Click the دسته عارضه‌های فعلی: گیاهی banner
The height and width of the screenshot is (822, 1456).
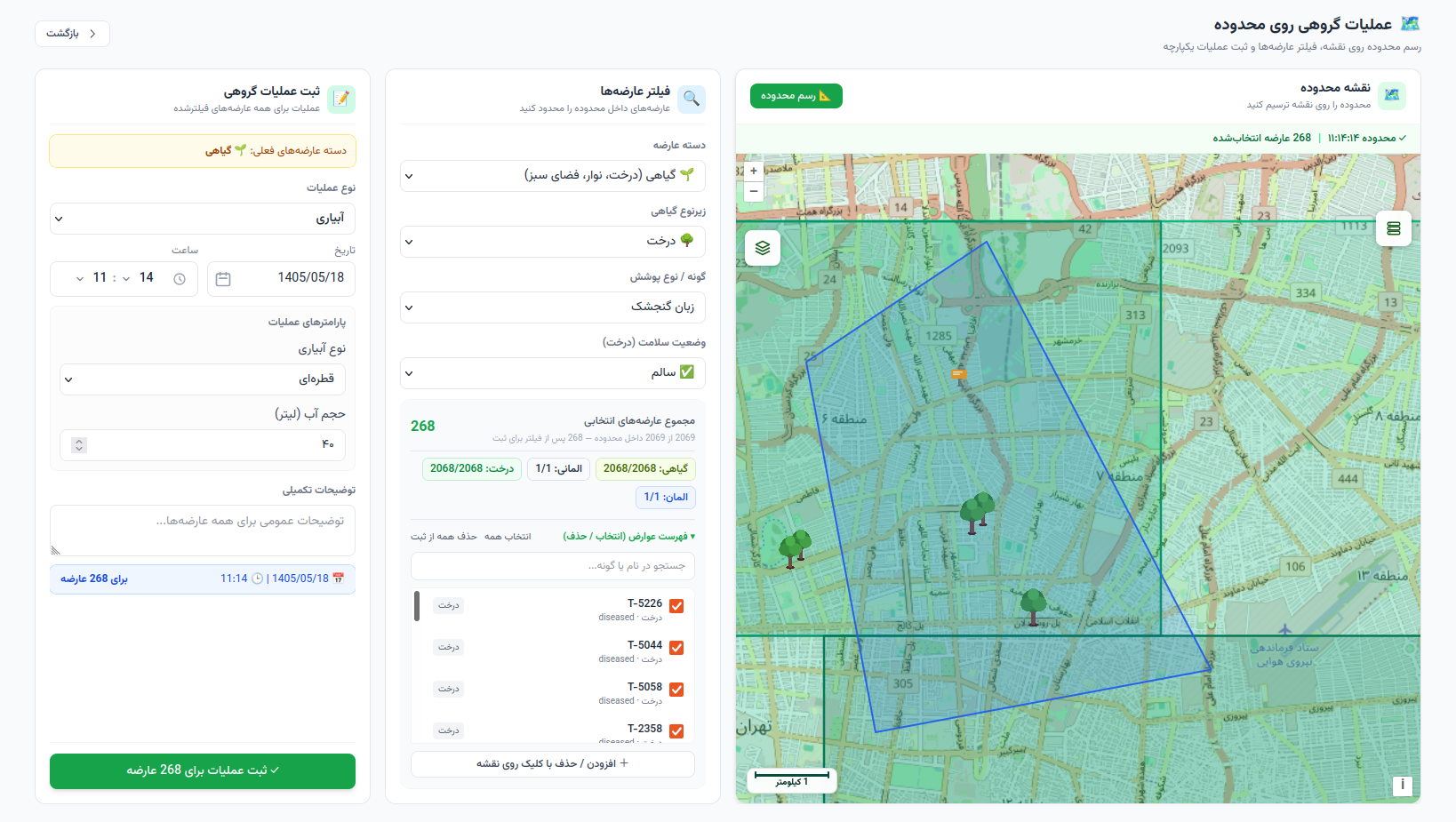[203, 151]
